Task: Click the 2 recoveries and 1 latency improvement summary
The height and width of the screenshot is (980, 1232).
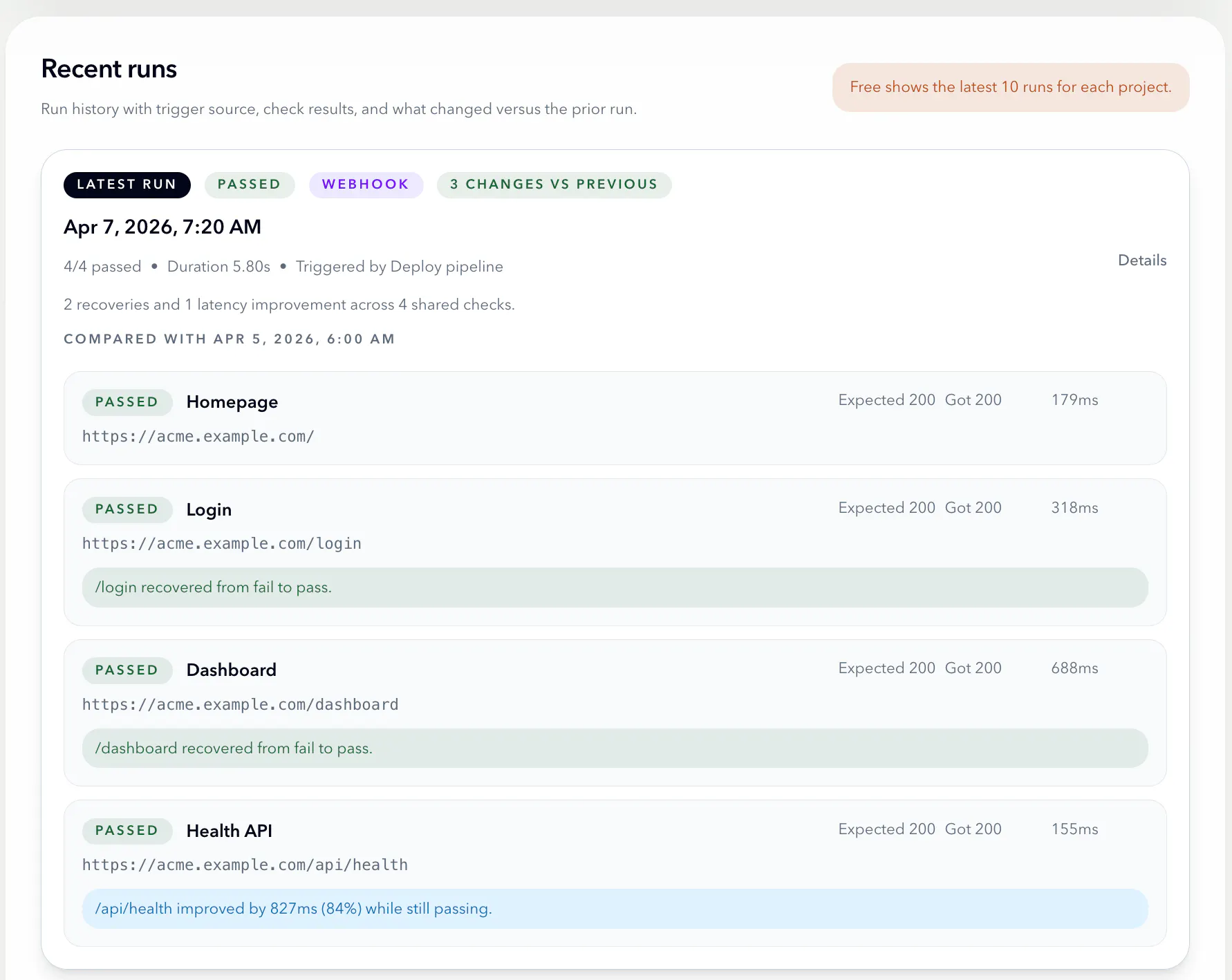Action: click(x=289, y=305)
